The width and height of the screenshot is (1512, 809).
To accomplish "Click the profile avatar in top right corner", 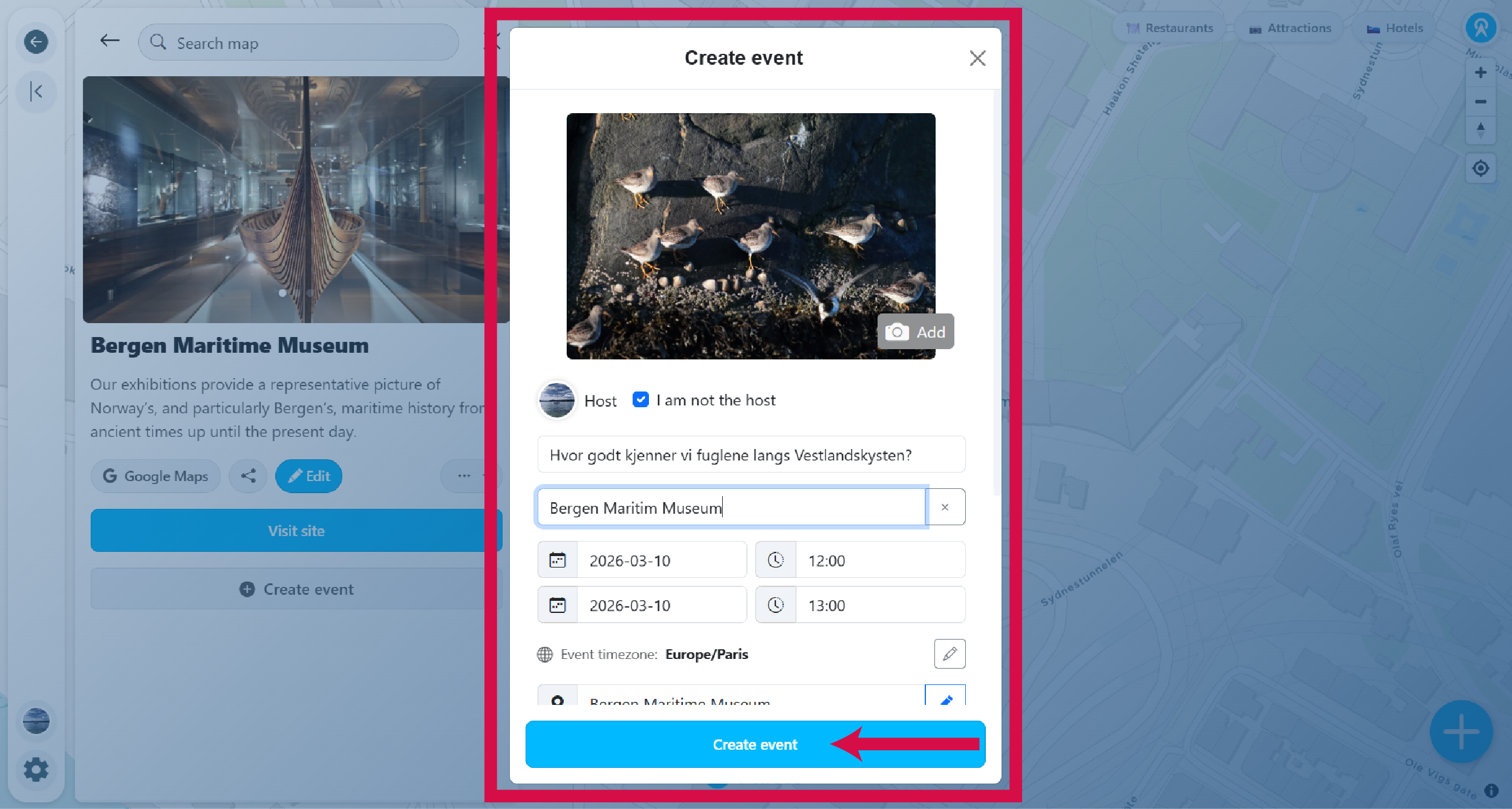I will pos(1481,27).
